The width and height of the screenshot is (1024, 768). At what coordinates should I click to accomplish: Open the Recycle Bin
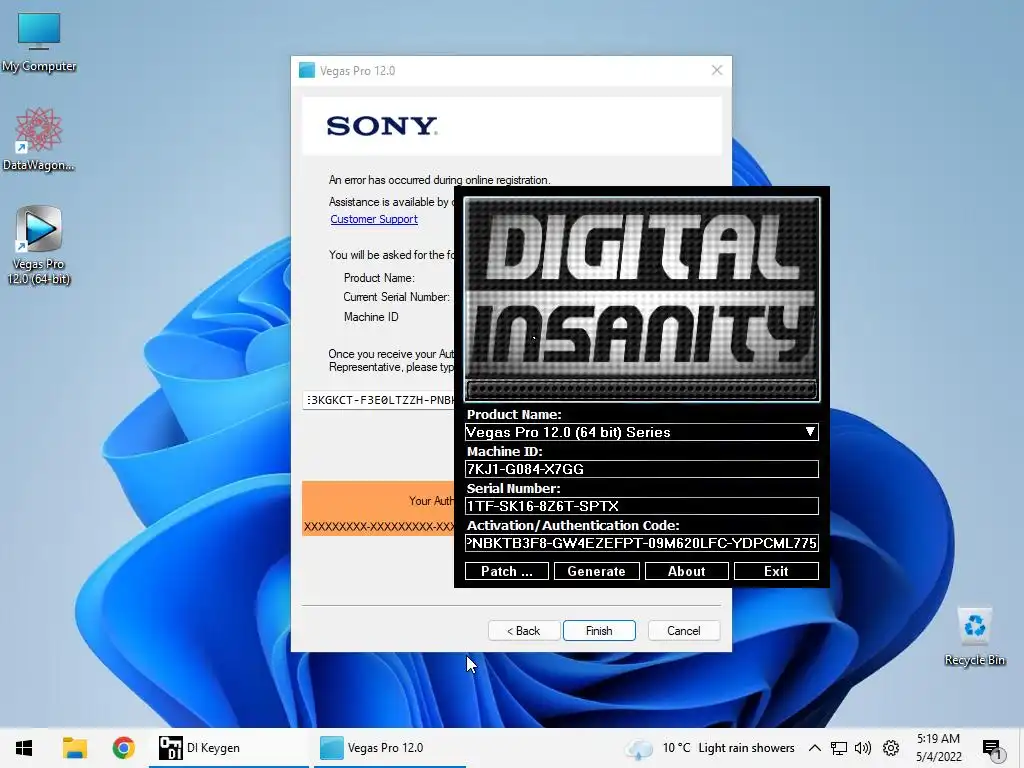(974, 637)
